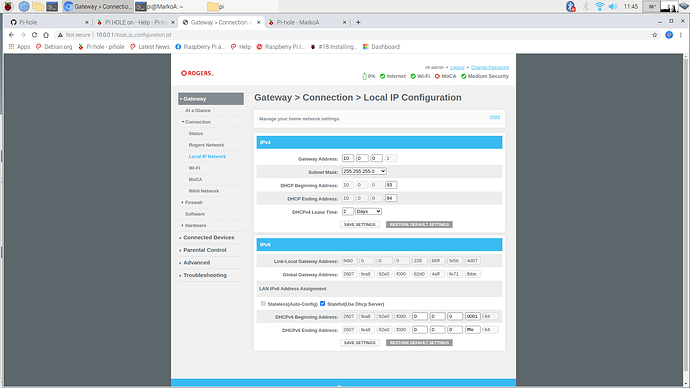This screenshot has height=388, width=690.
Task: Restore default IPv6 settings
Action: point(419,343)
